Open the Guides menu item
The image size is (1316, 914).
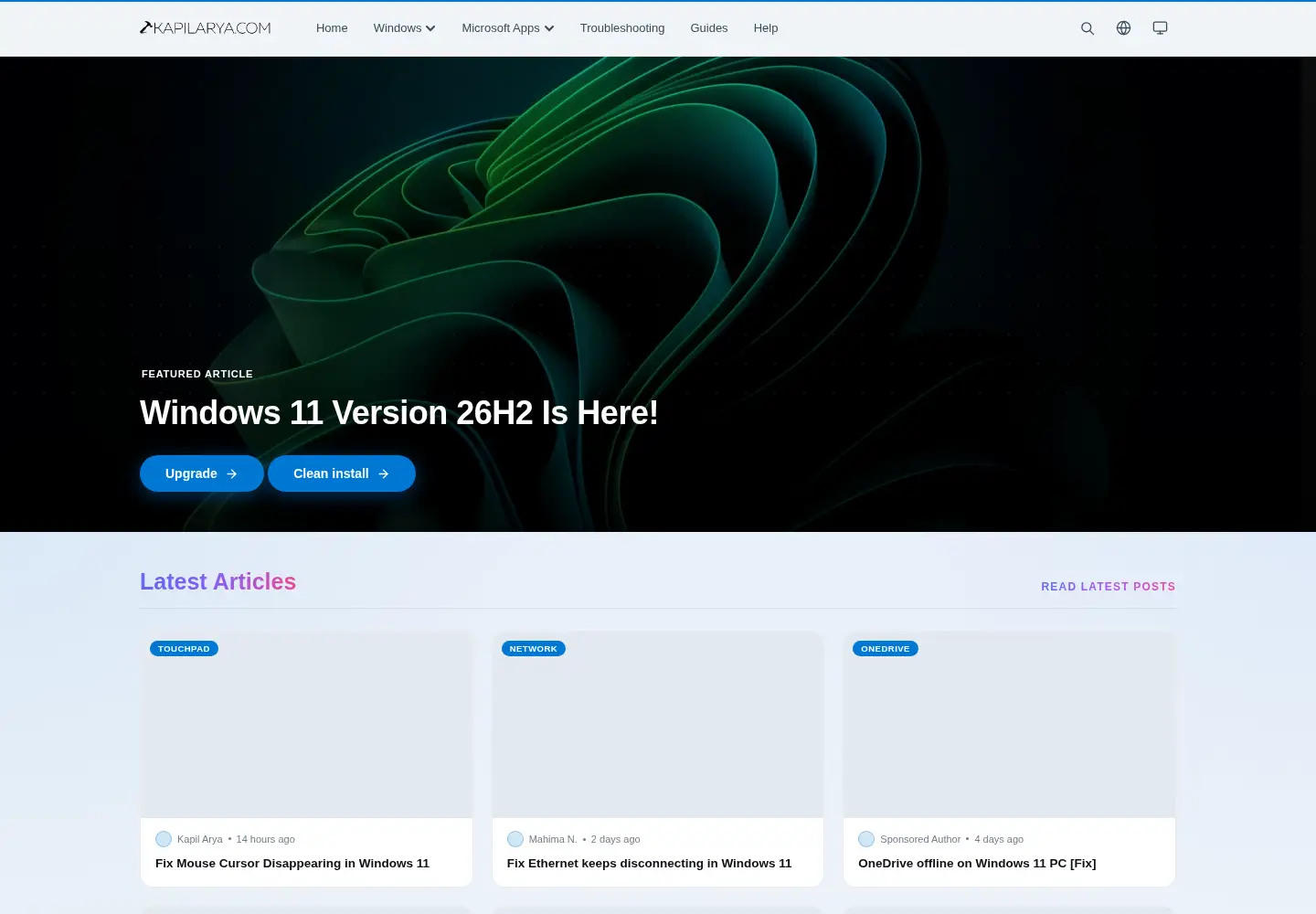(x=709, y=28)
